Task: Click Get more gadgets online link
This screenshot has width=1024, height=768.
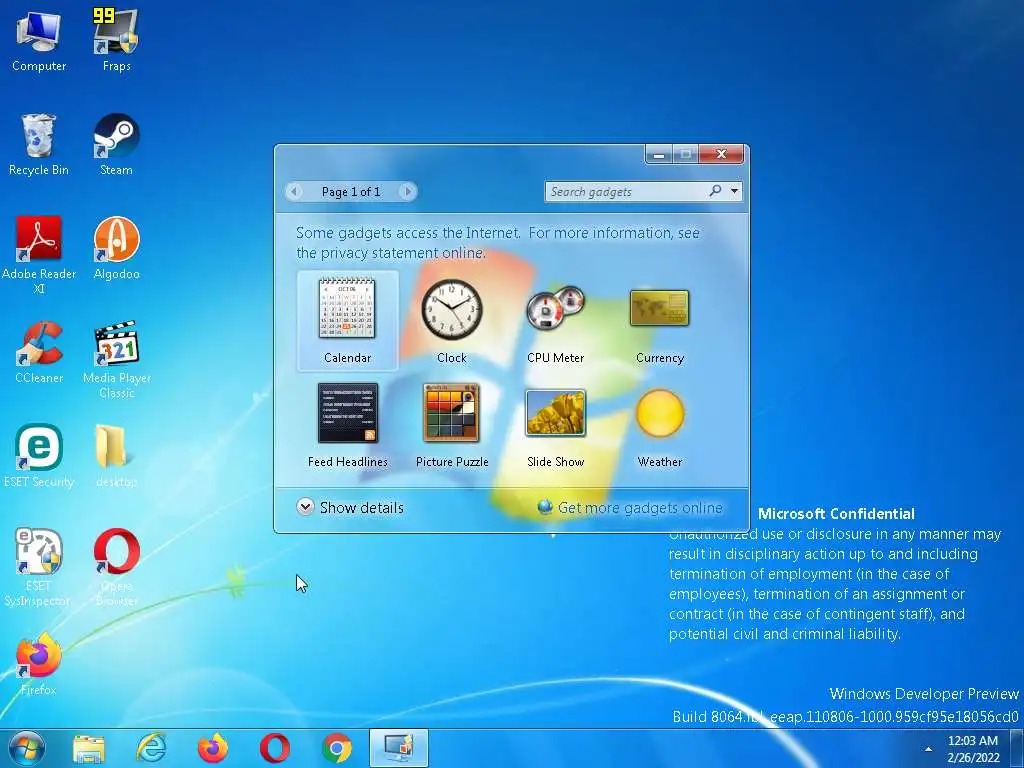Action: tap(630, 507)
